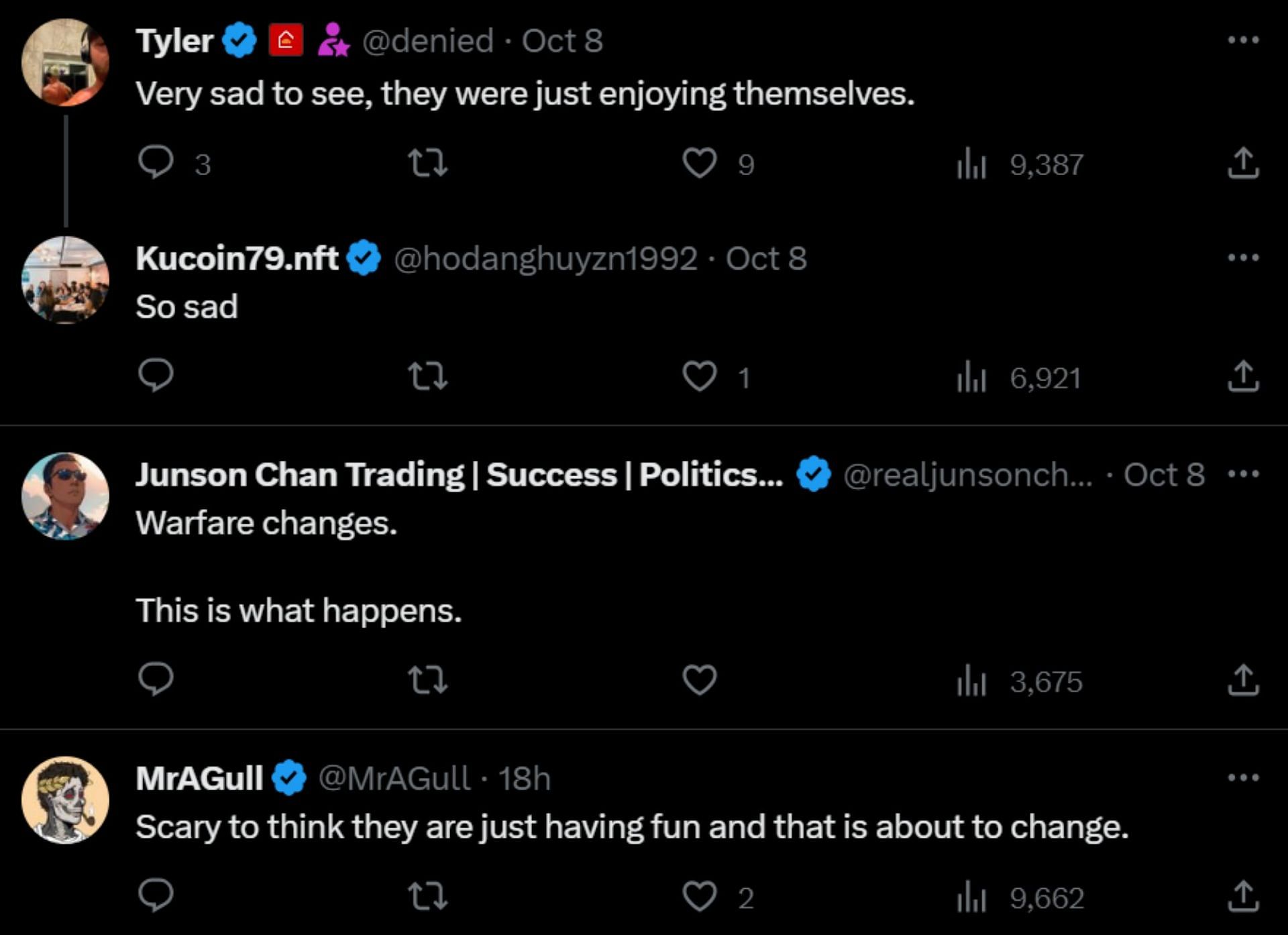Click red affiliate badge next to Tyler
Image resolution: width=1288 pixels, height=935 pixels.
[x=286, y=40]
